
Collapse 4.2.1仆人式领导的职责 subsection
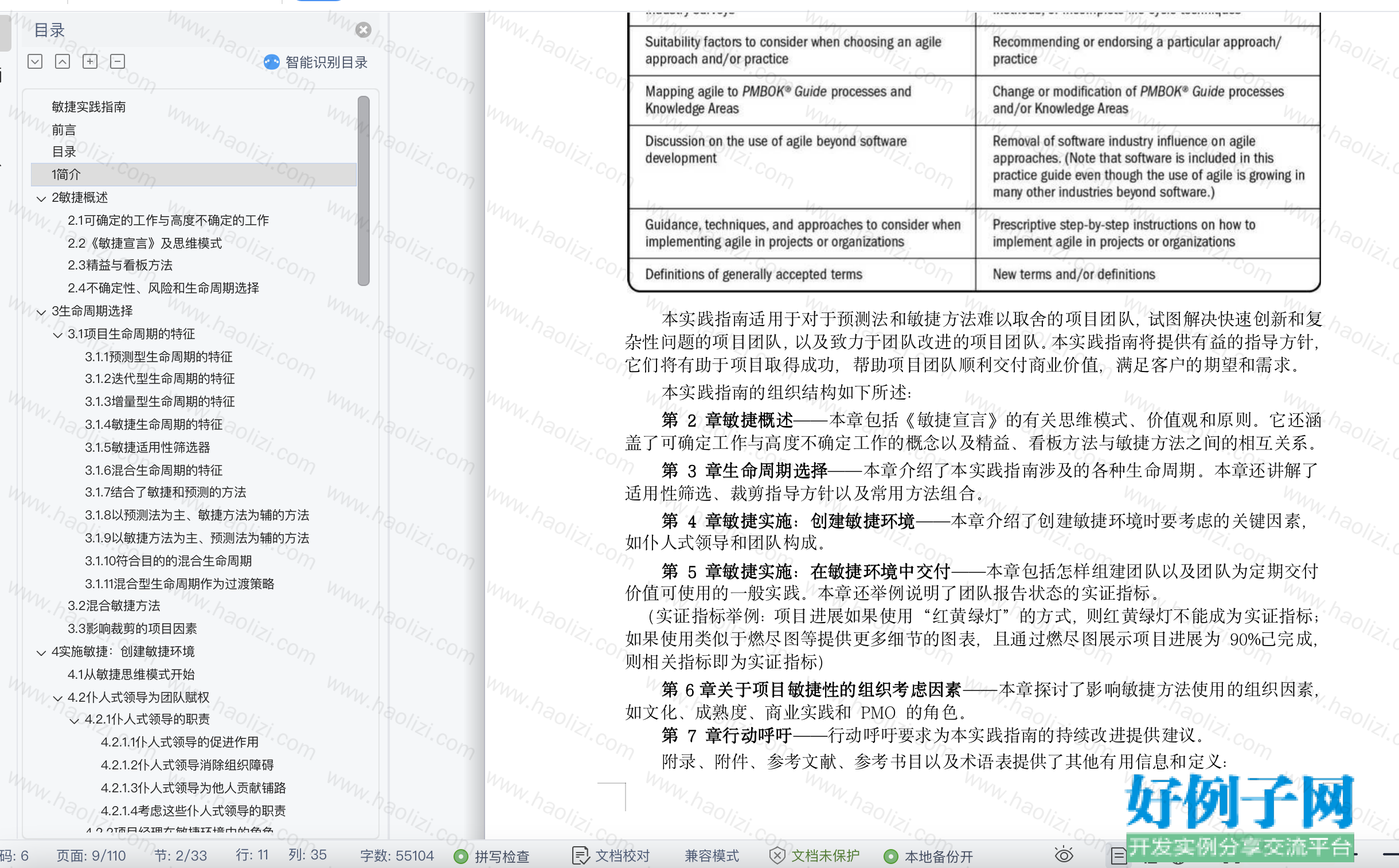pos(74,721)
